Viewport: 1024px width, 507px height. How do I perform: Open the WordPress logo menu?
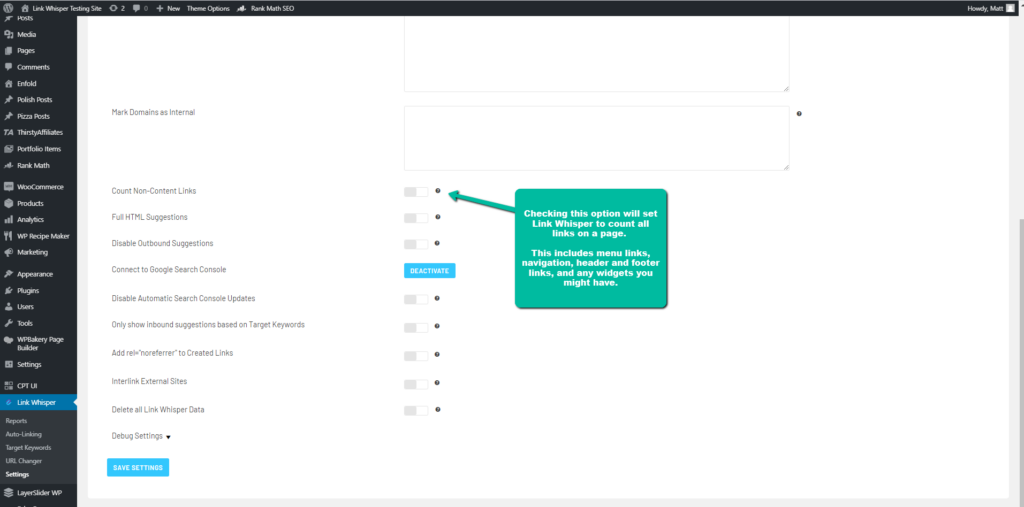point(8,8)
